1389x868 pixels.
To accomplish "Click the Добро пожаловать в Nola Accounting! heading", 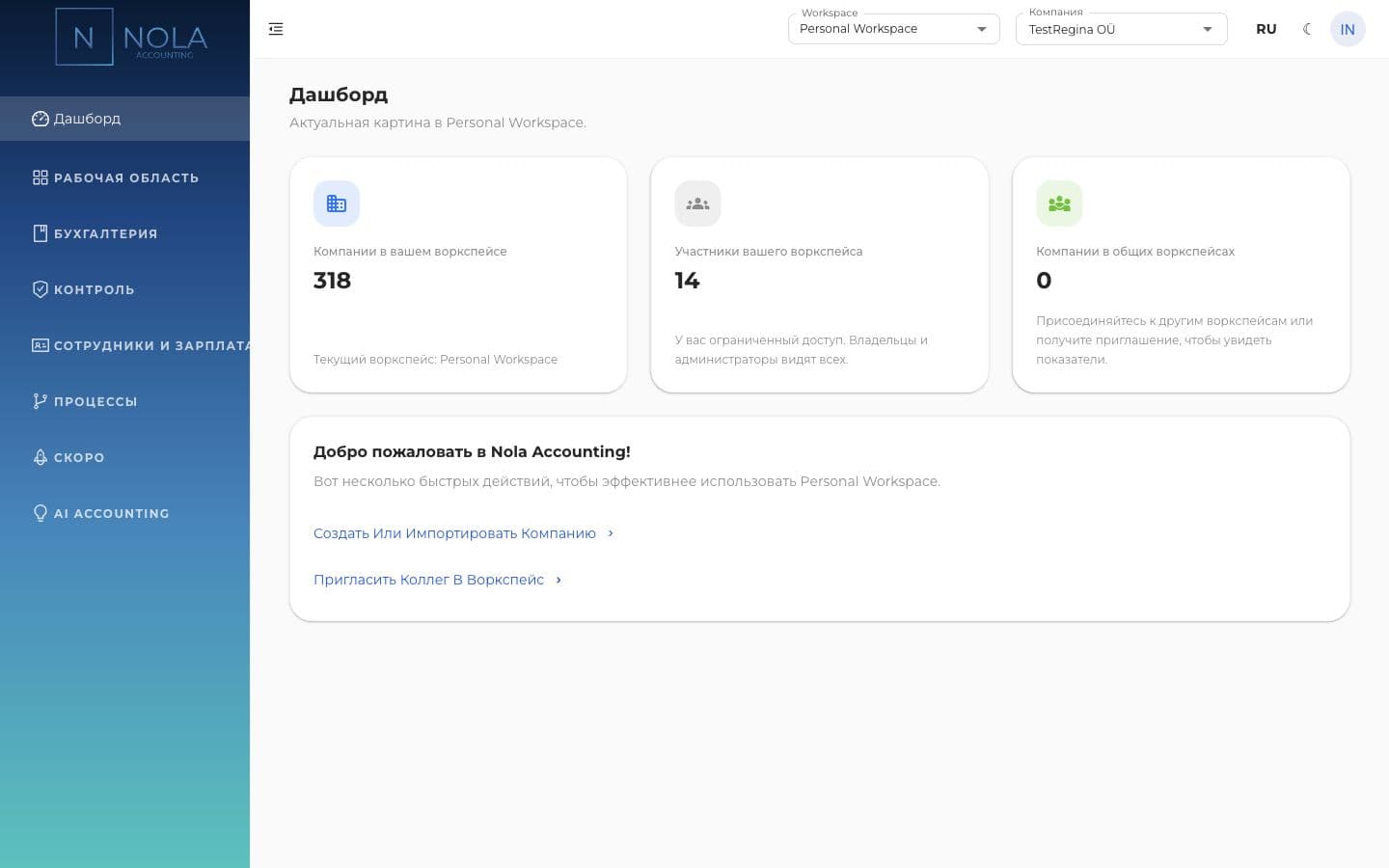I will point(472,451).
